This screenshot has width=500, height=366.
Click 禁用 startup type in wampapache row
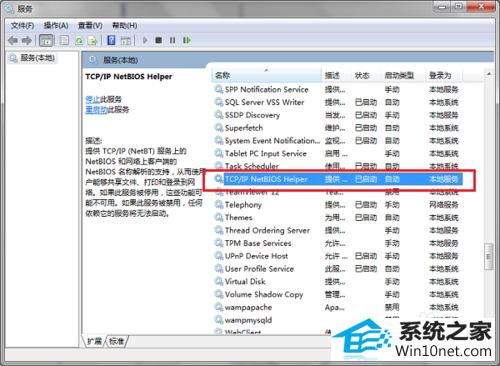(x=392, y=307)
